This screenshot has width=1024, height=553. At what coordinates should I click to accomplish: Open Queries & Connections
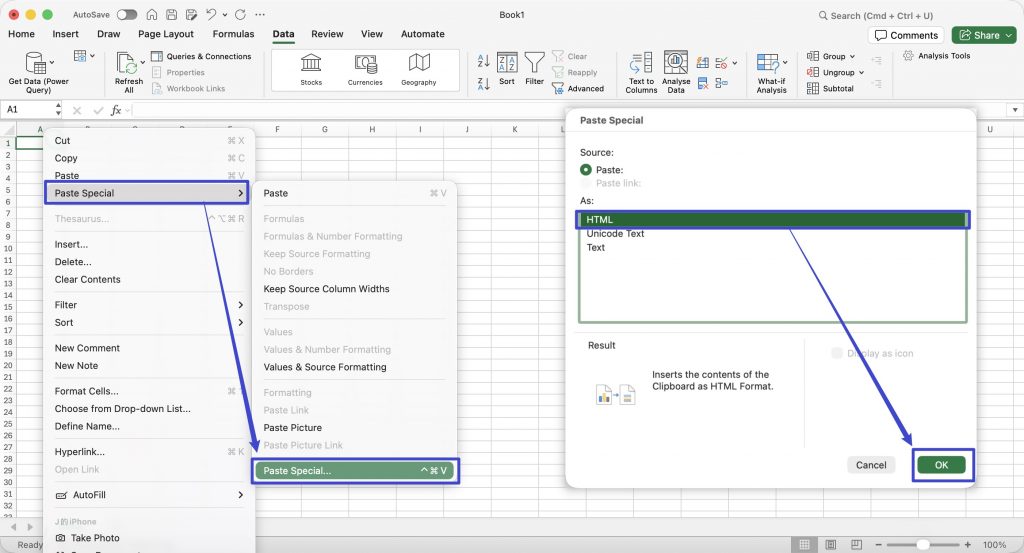[x=202, y=56]
